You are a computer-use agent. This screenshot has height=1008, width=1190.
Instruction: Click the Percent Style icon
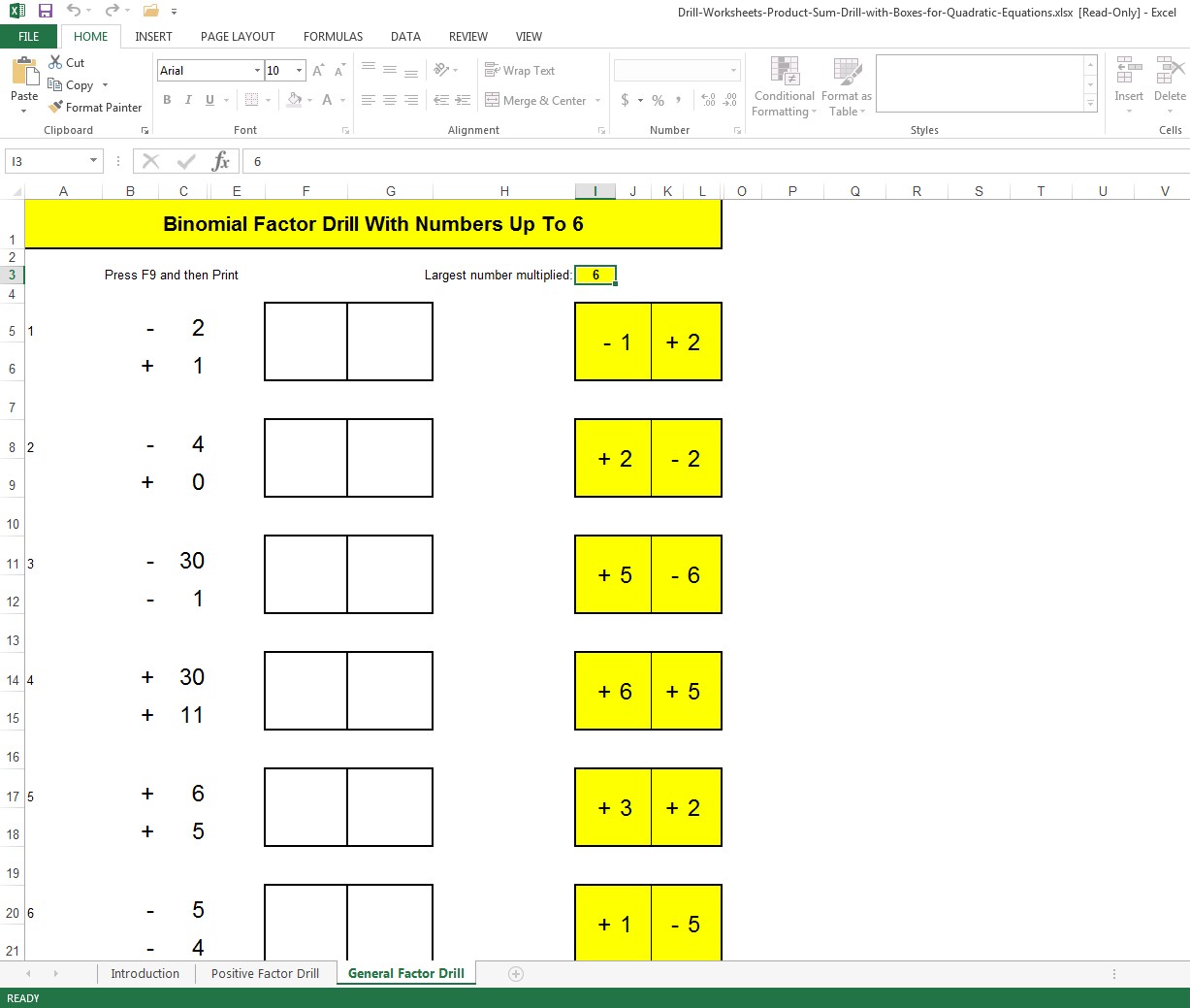[659, 100]
